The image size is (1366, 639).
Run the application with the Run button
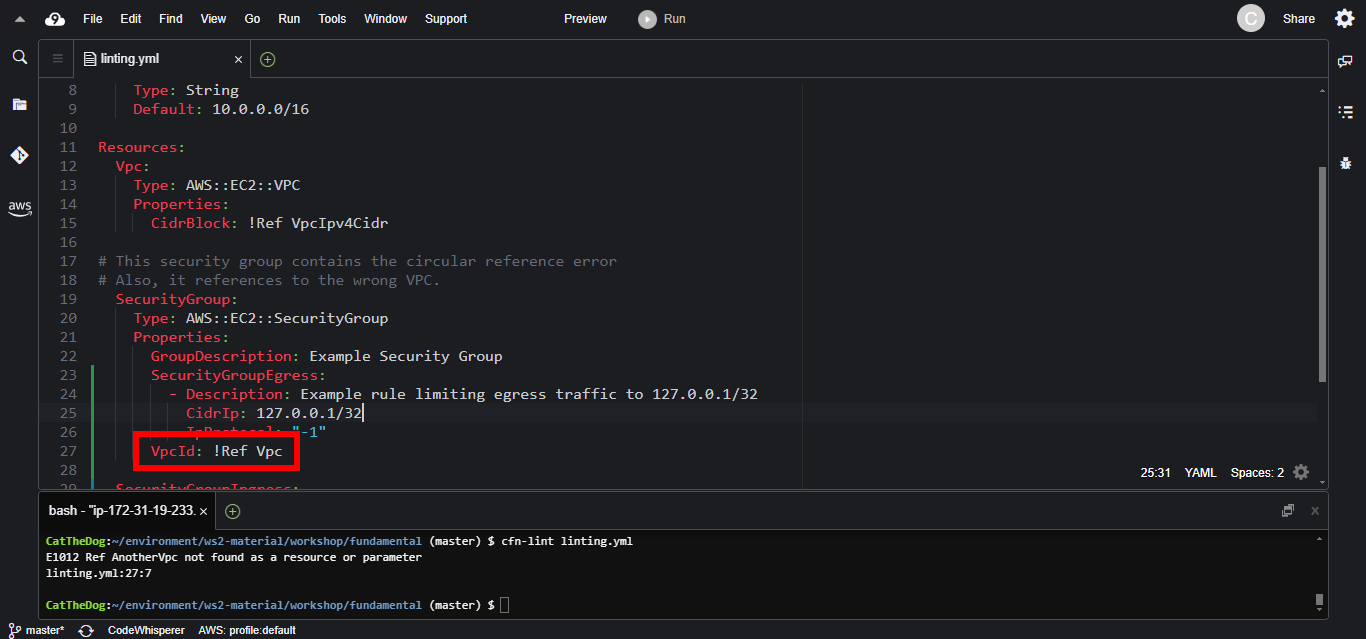coord(661,18)
